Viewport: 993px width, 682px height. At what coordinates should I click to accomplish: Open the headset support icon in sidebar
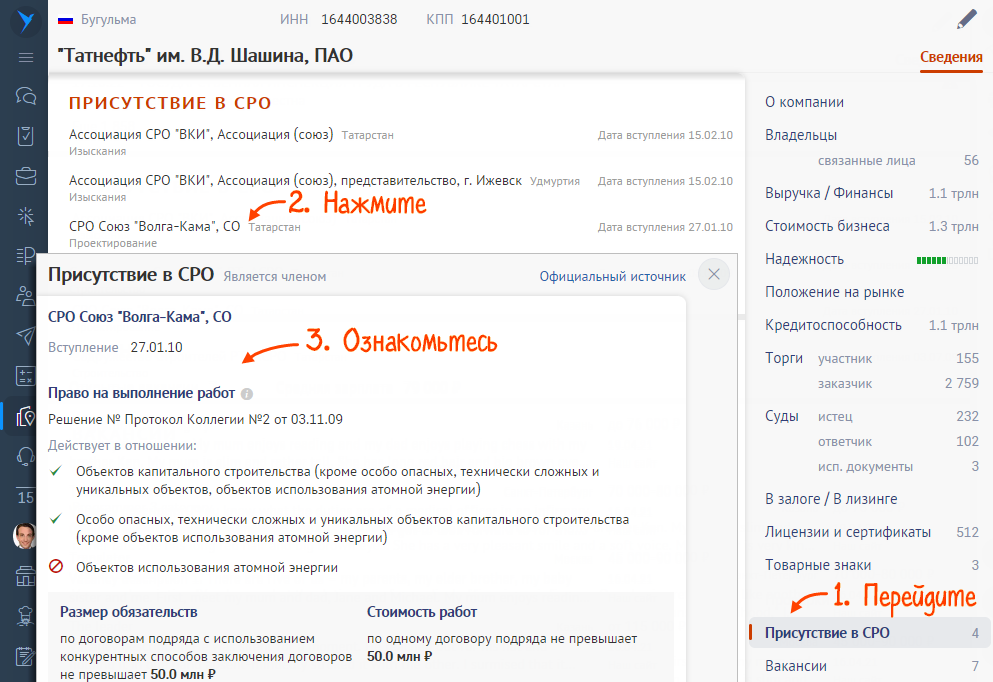pyautogui.click(x=25, y=457)
